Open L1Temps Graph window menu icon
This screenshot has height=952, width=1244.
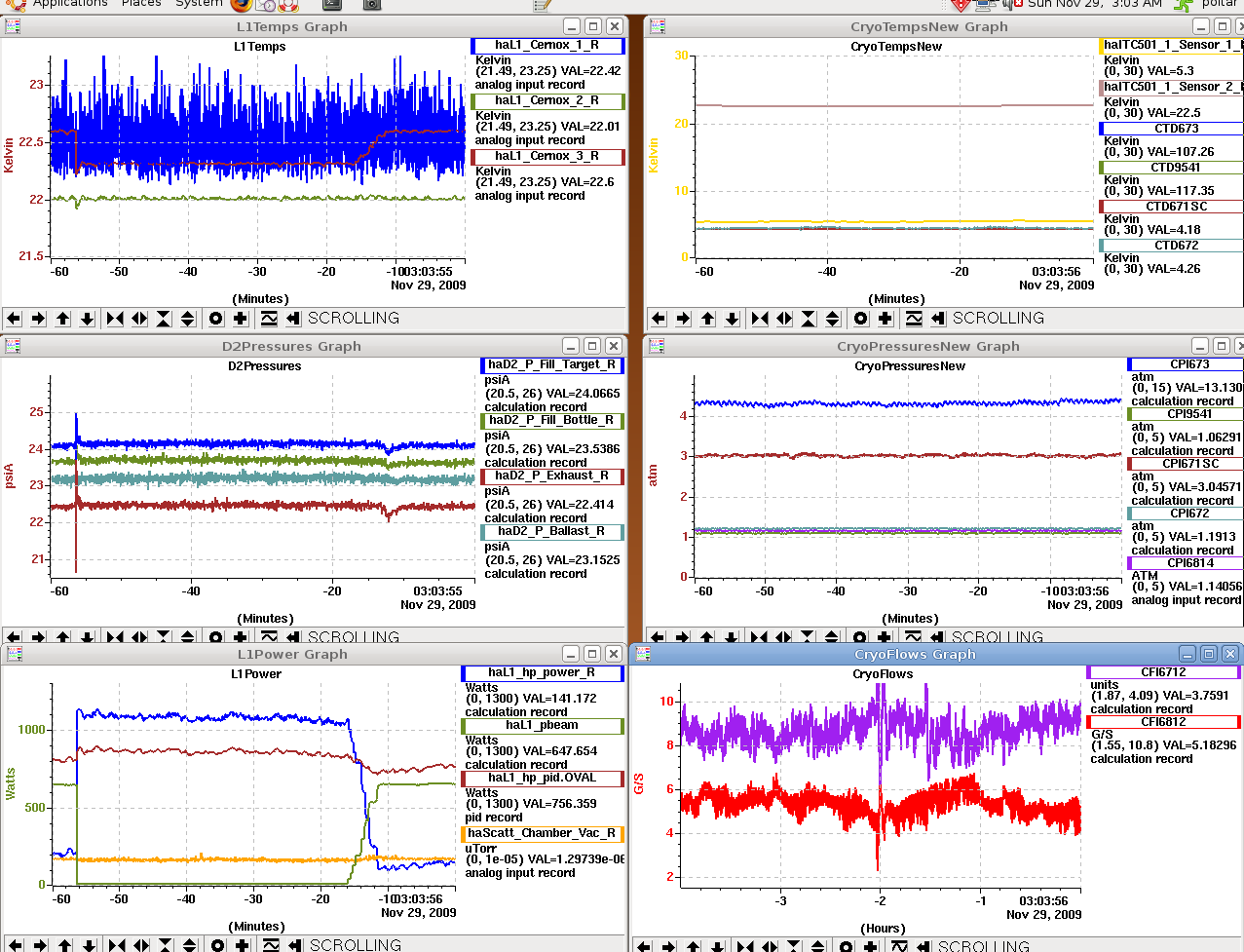pyautogui.click(x=13, y=26)
